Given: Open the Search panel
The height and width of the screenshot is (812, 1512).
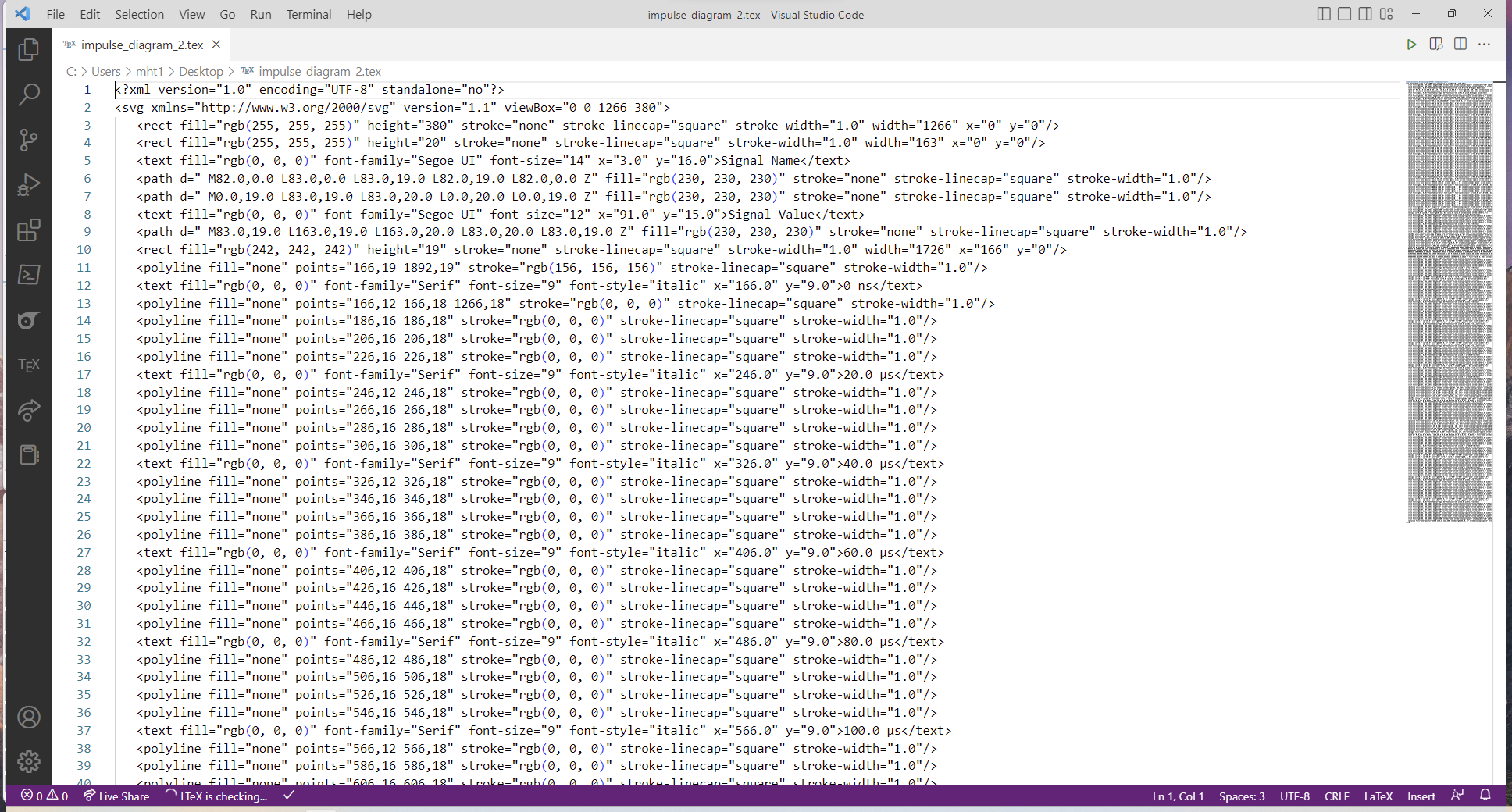Looking at the screenshot, I should tap(29, 94).
